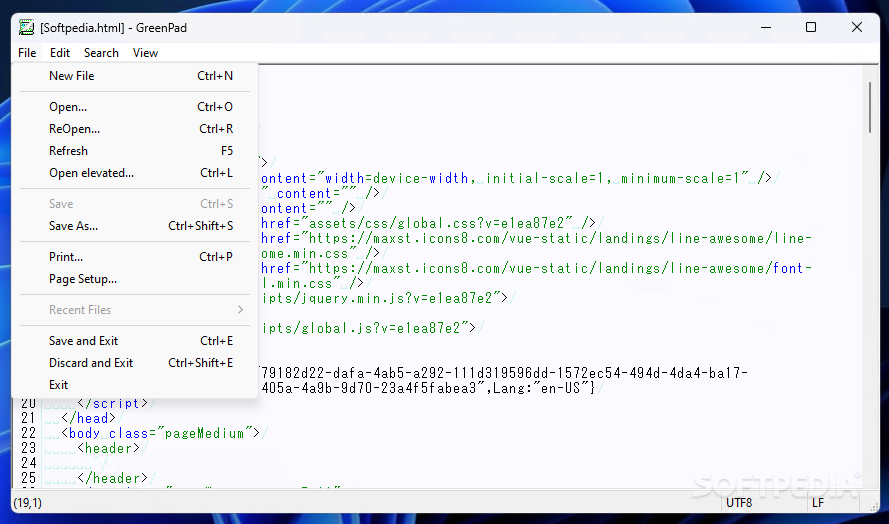889x524 pixels.
Task: Click Refresh in the File menu
Action: (x=135, y=151)
